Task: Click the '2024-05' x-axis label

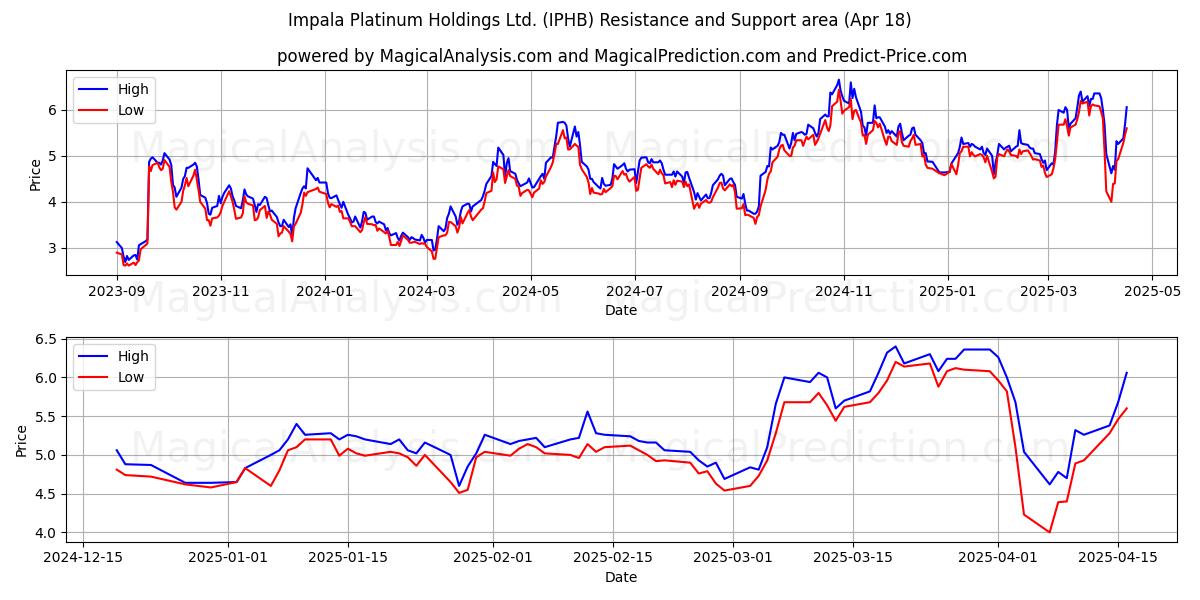Action: pyautogui.click(x=531, y=292)
